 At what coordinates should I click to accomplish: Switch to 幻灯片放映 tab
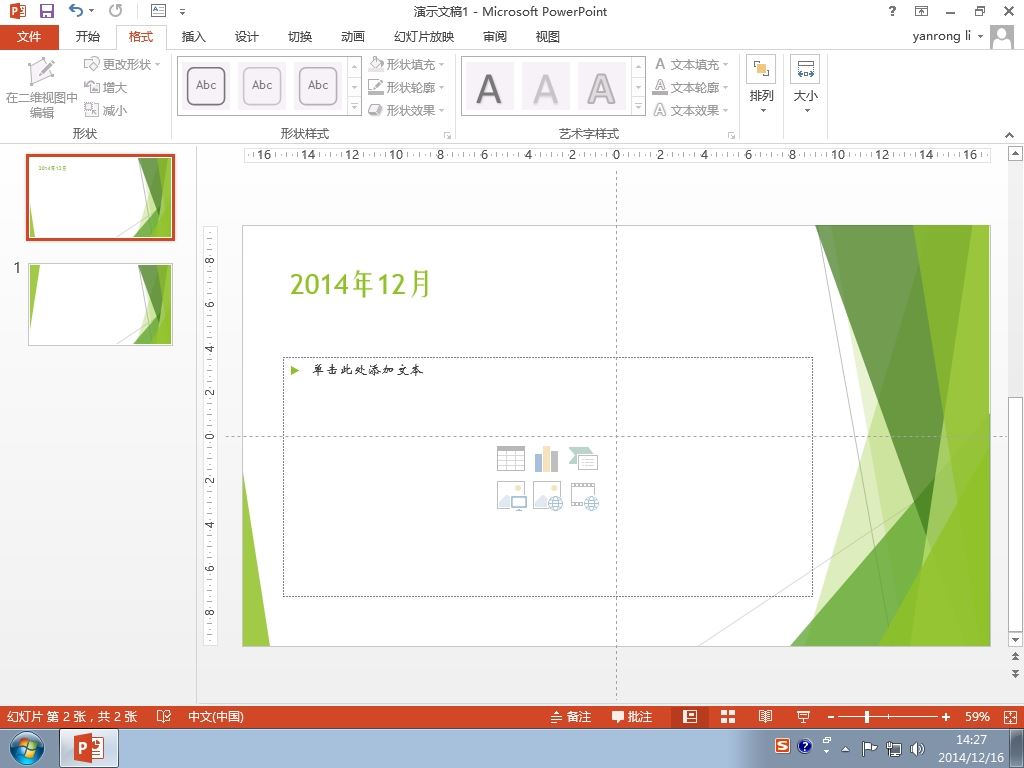click(424, 37)
